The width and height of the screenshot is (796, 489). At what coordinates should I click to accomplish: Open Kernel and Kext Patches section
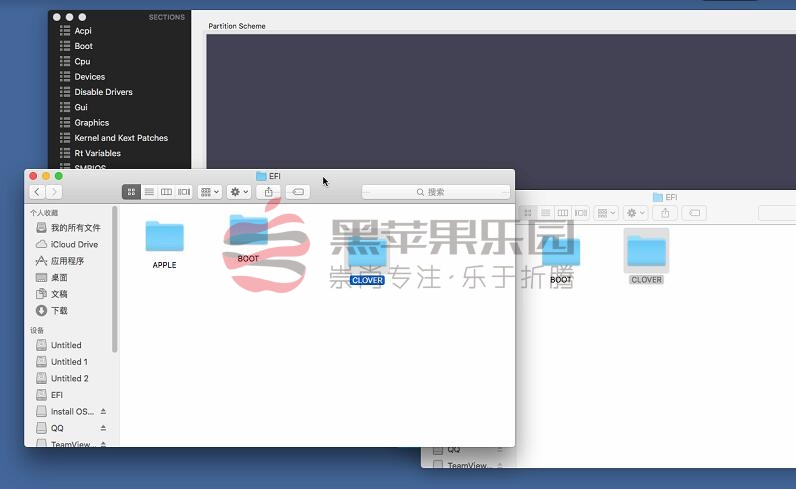click(x=121, y=138)
